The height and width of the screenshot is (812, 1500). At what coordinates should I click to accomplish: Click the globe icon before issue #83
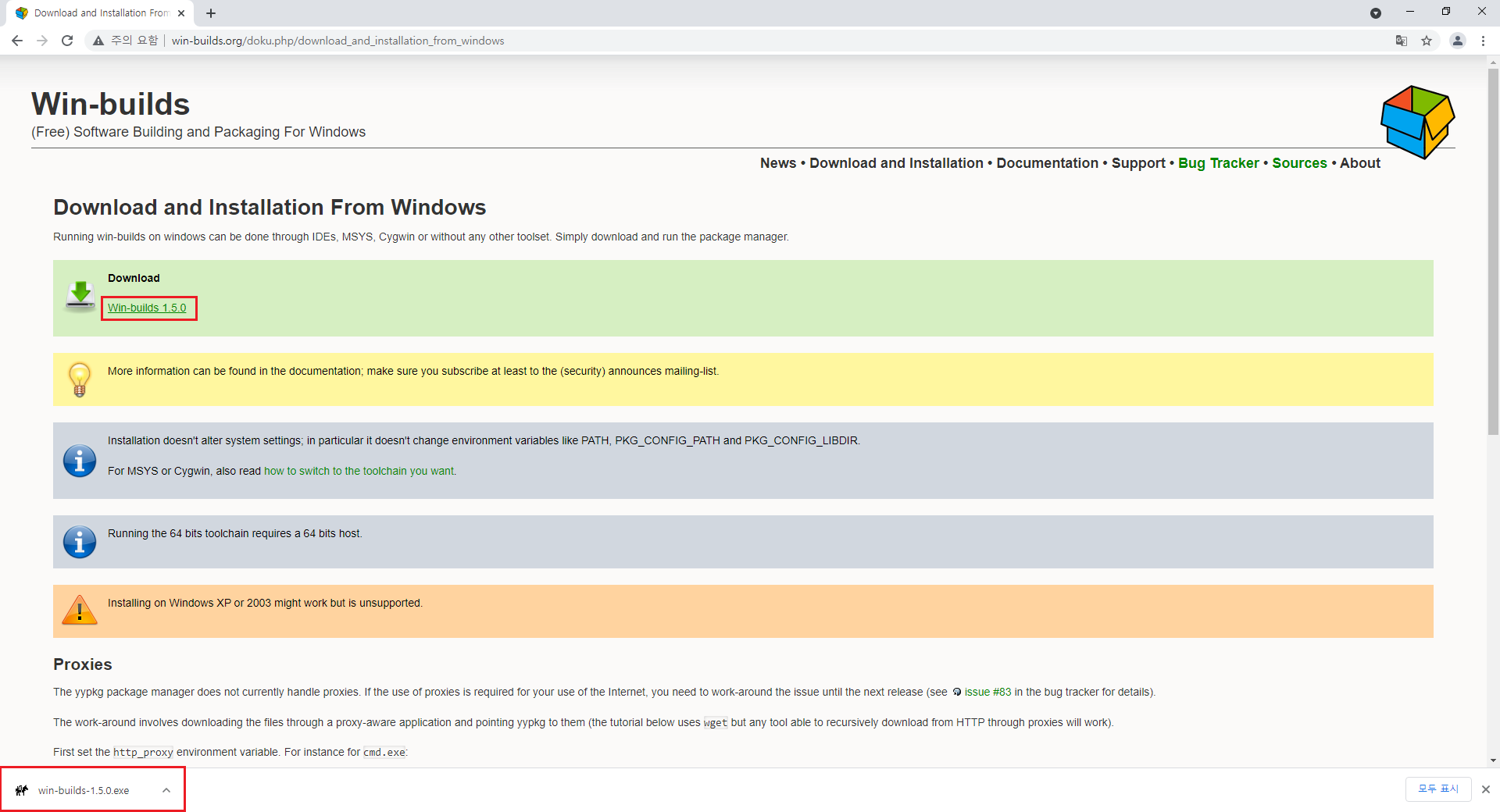[957, 692]
